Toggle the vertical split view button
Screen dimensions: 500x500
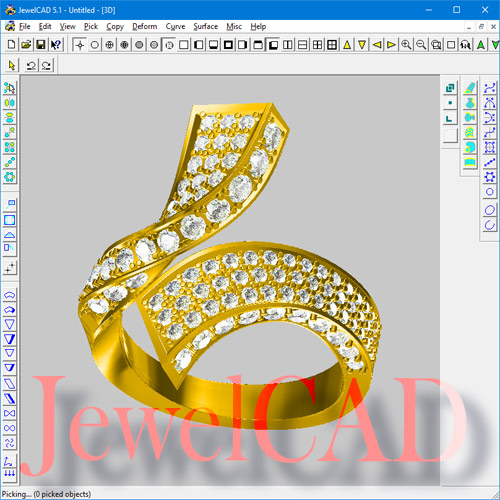tap(287, 44)
